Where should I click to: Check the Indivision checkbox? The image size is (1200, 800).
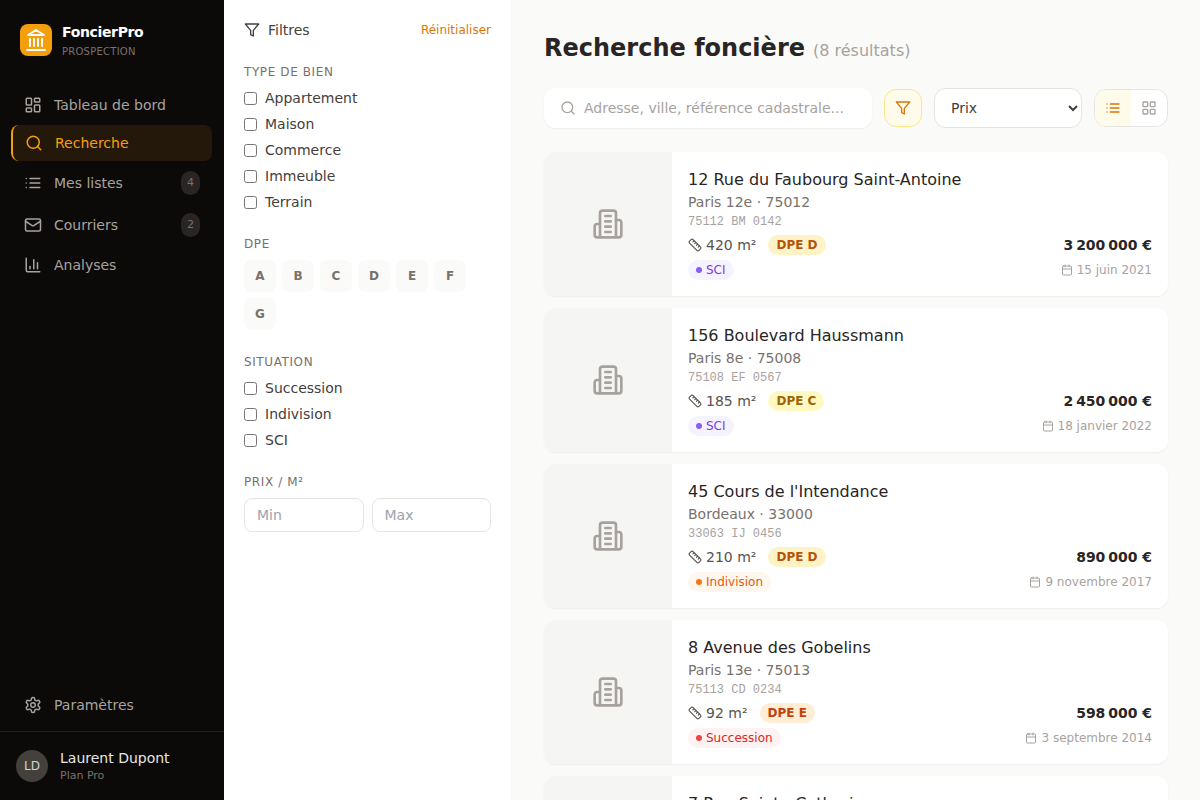pos(251,414)
